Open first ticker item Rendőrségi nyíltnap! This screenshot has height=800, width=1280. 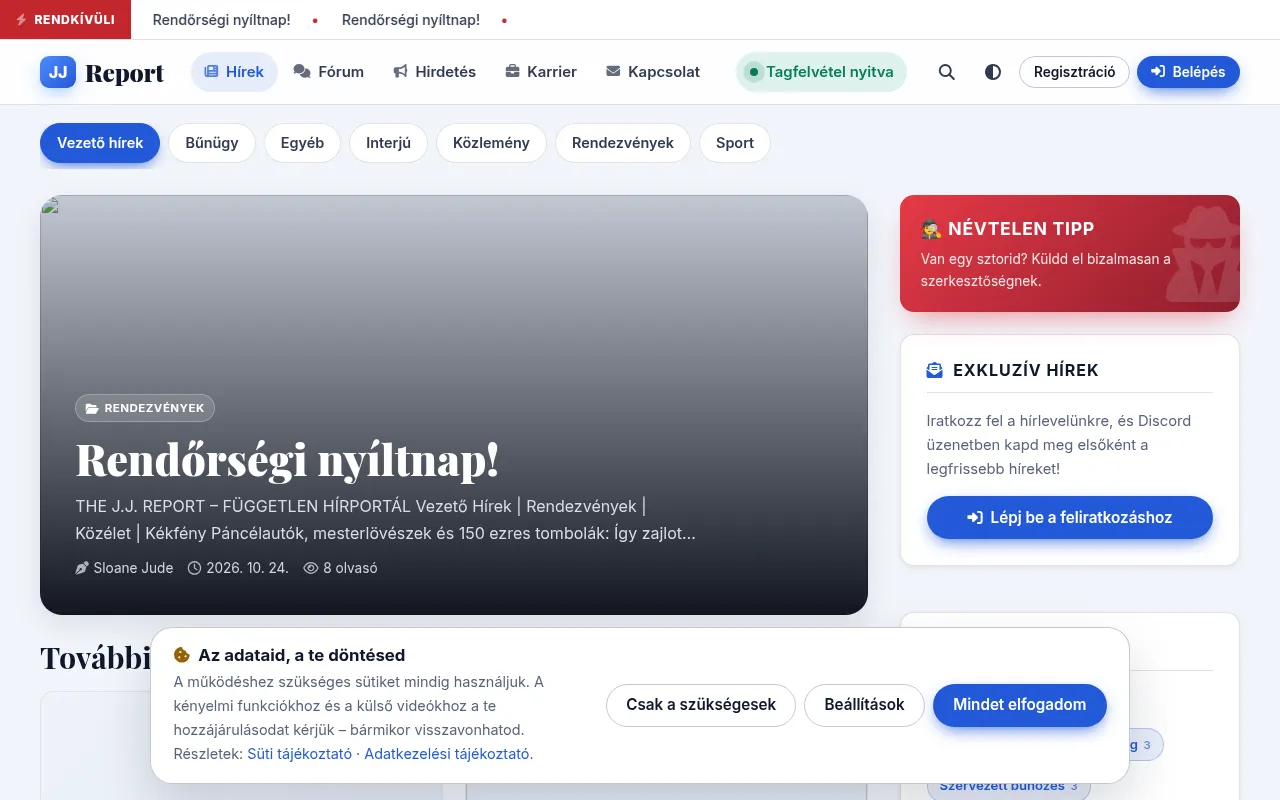(x=221, y=20)
